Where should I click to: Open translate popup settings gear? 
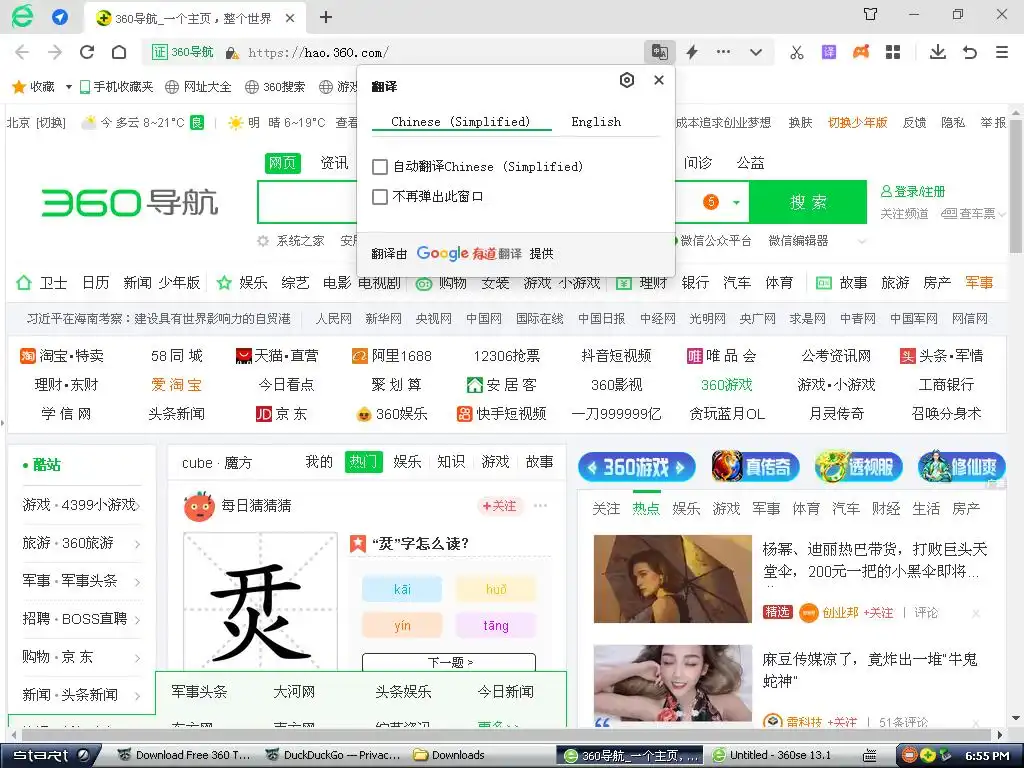point(627,80)
